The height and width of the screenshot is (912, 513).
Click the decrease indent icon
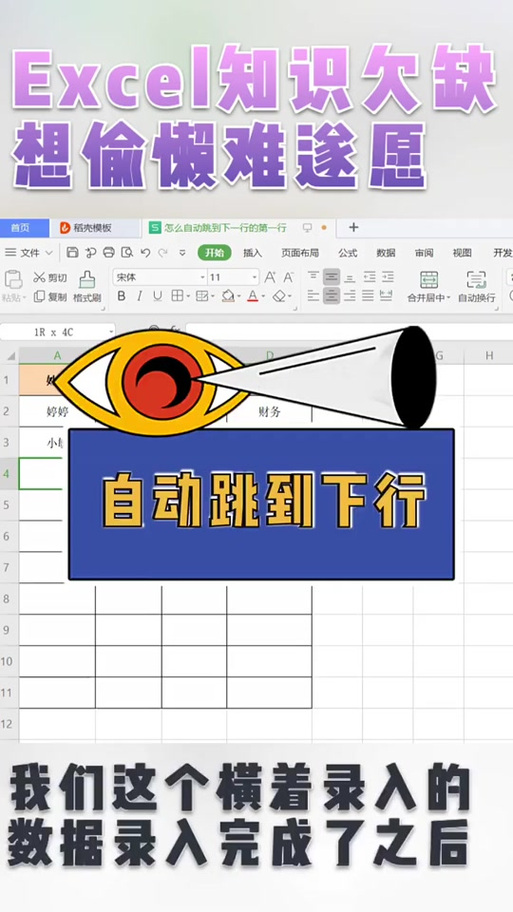pyautogui.click(x=369, y=277)
